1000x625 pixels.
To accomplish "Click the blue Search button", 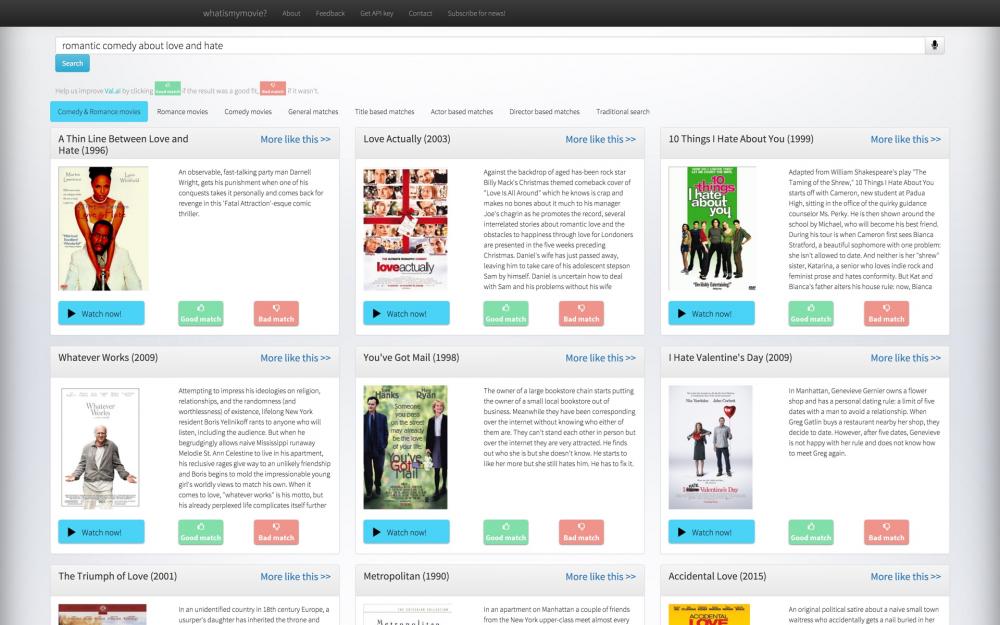I will 72,64.
